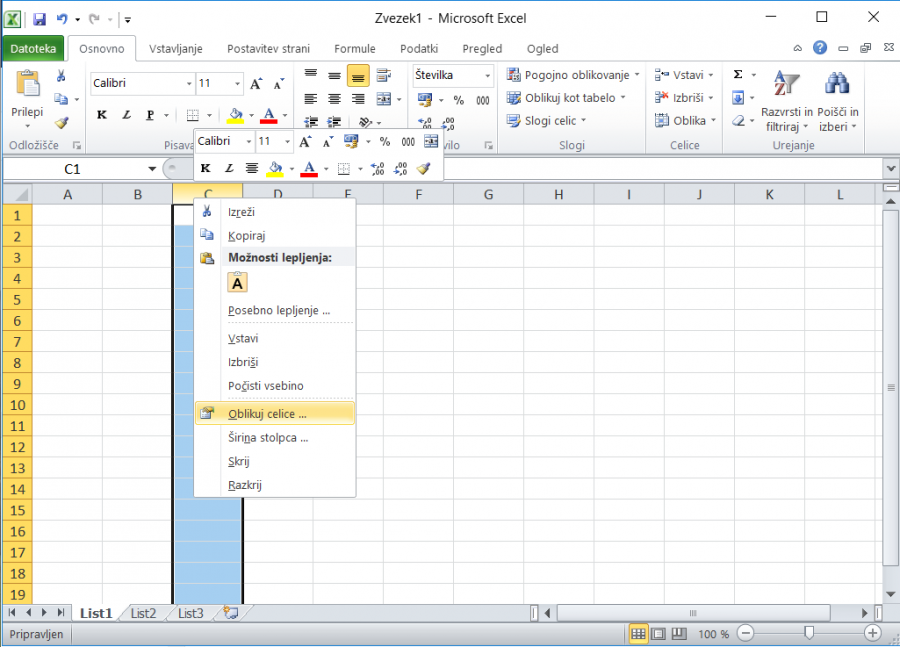The width and height of the screenshot is (900, 647).
Task: Select the List2 sheet tab
Action: (x=143, y=613)
